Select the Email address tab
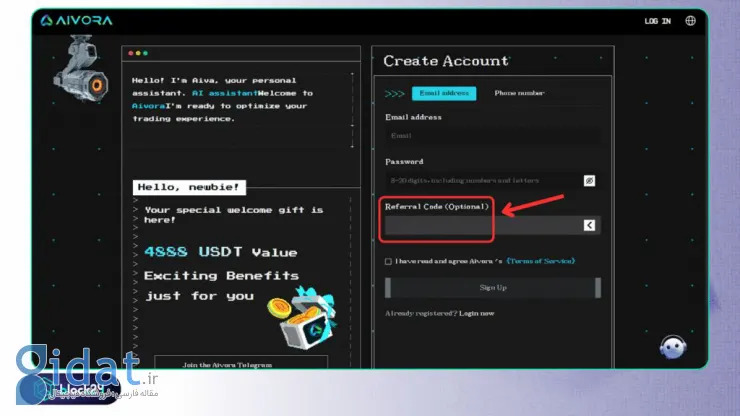 pos(443,93)
